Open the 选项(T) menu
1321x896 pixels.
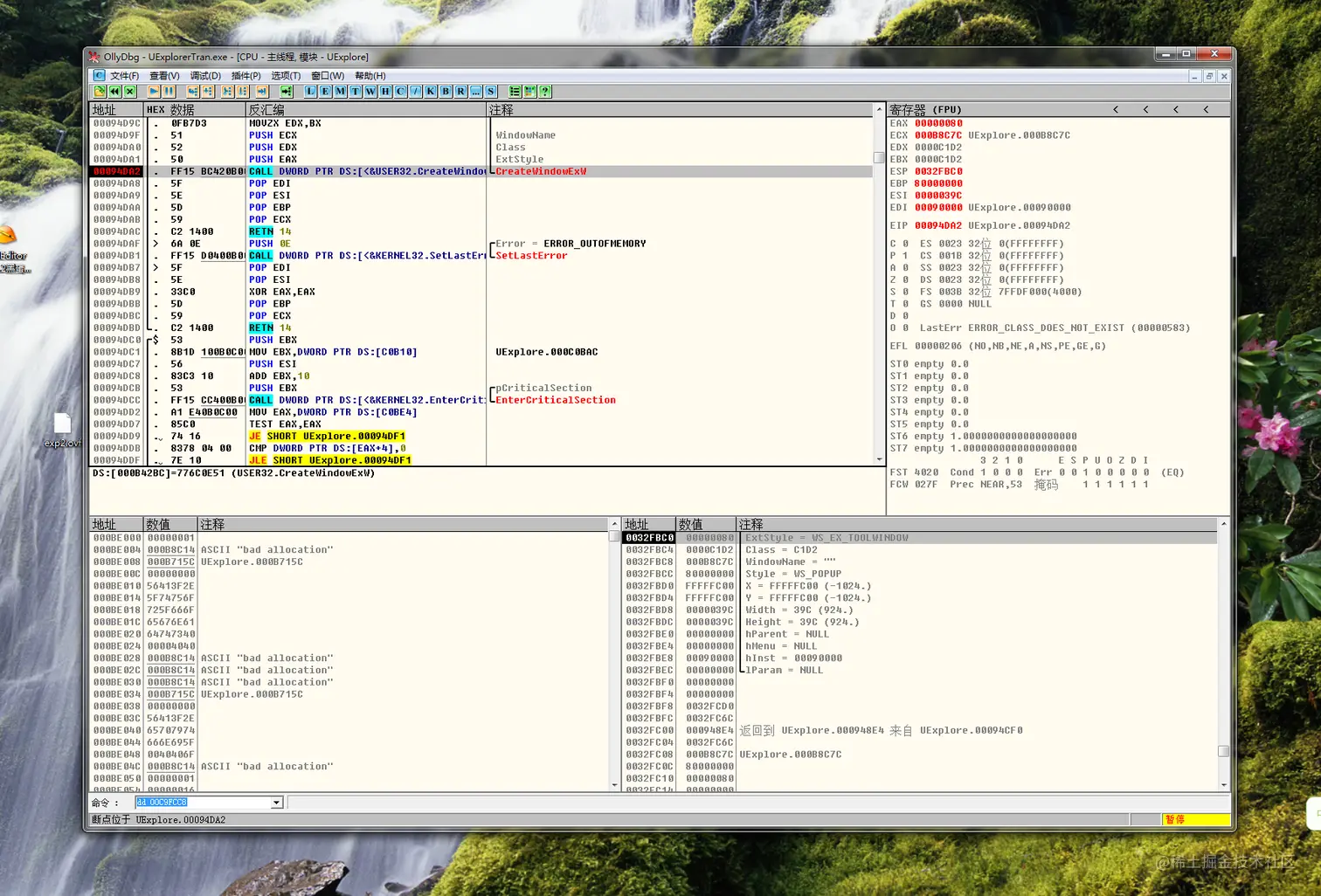click(286, 76)
